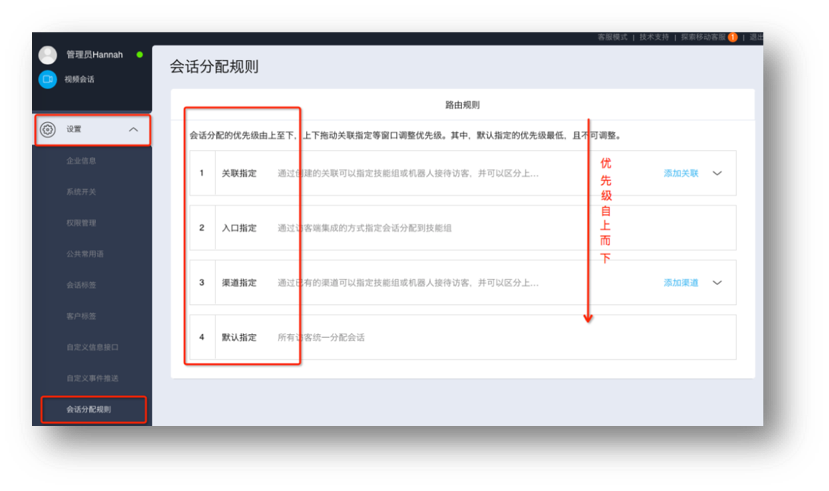Open 技术支持 from the top bar
The height and width of the screenshot is (491, 829).
pyautogui.click(x=654, y=37)
